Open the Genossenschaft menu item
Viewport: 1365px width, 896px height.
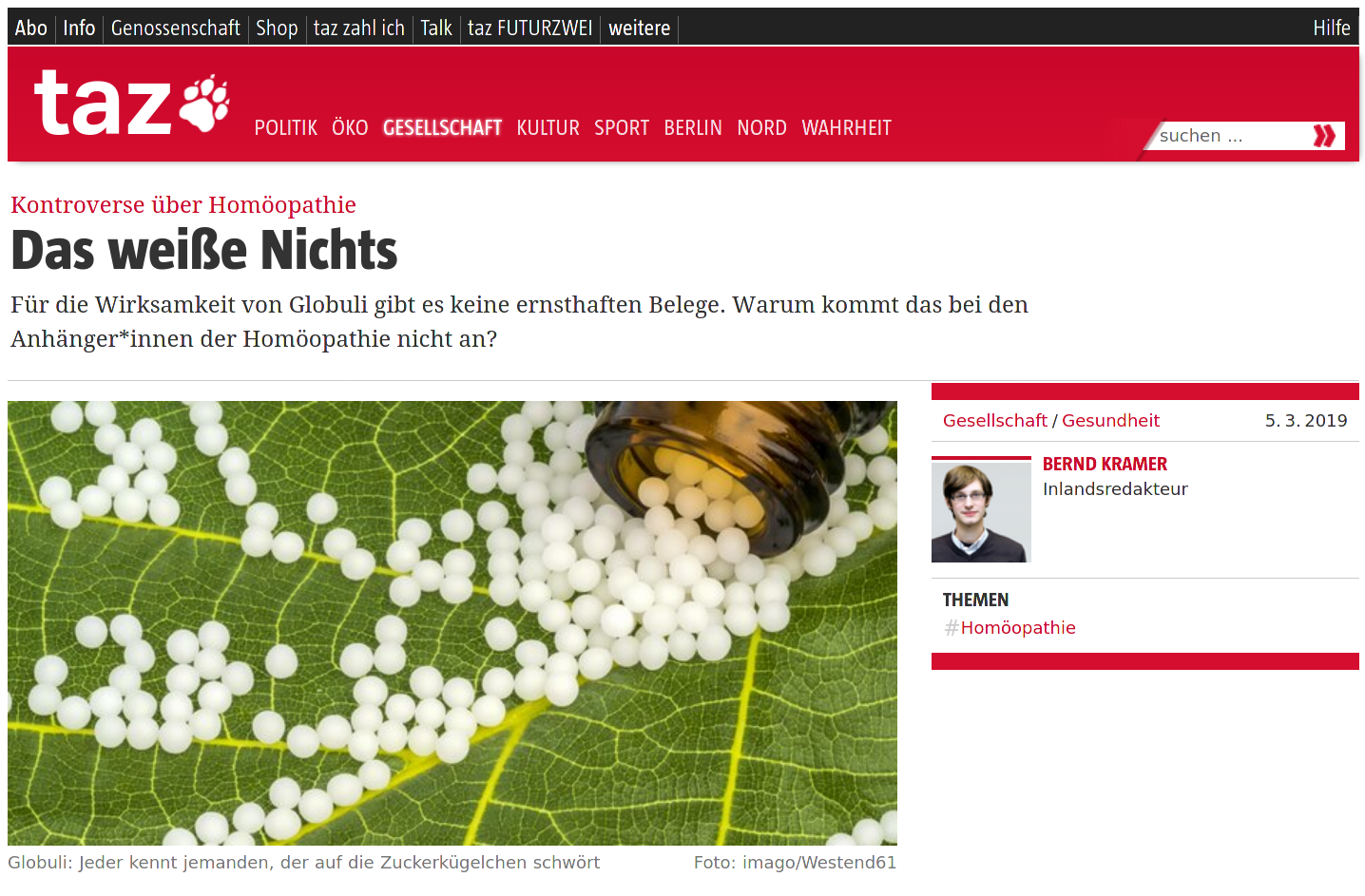tap(176, 29)
